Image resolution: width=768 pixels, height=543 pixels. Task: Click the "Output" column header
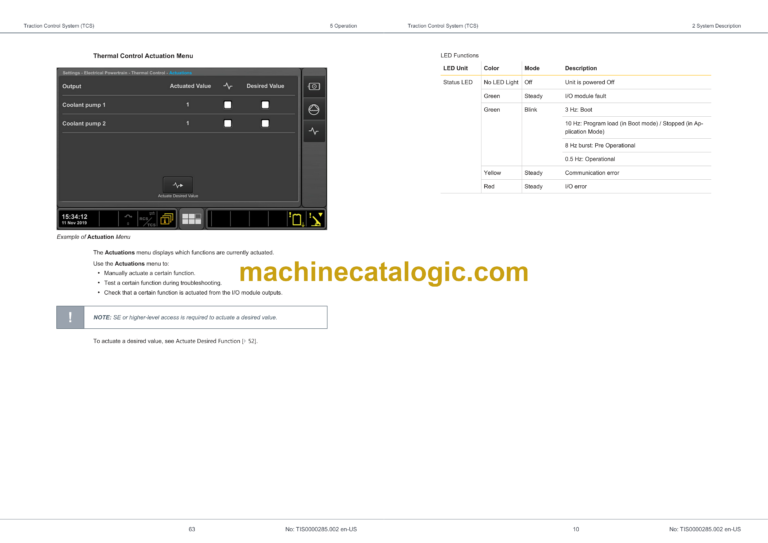[x=72, y=86]
